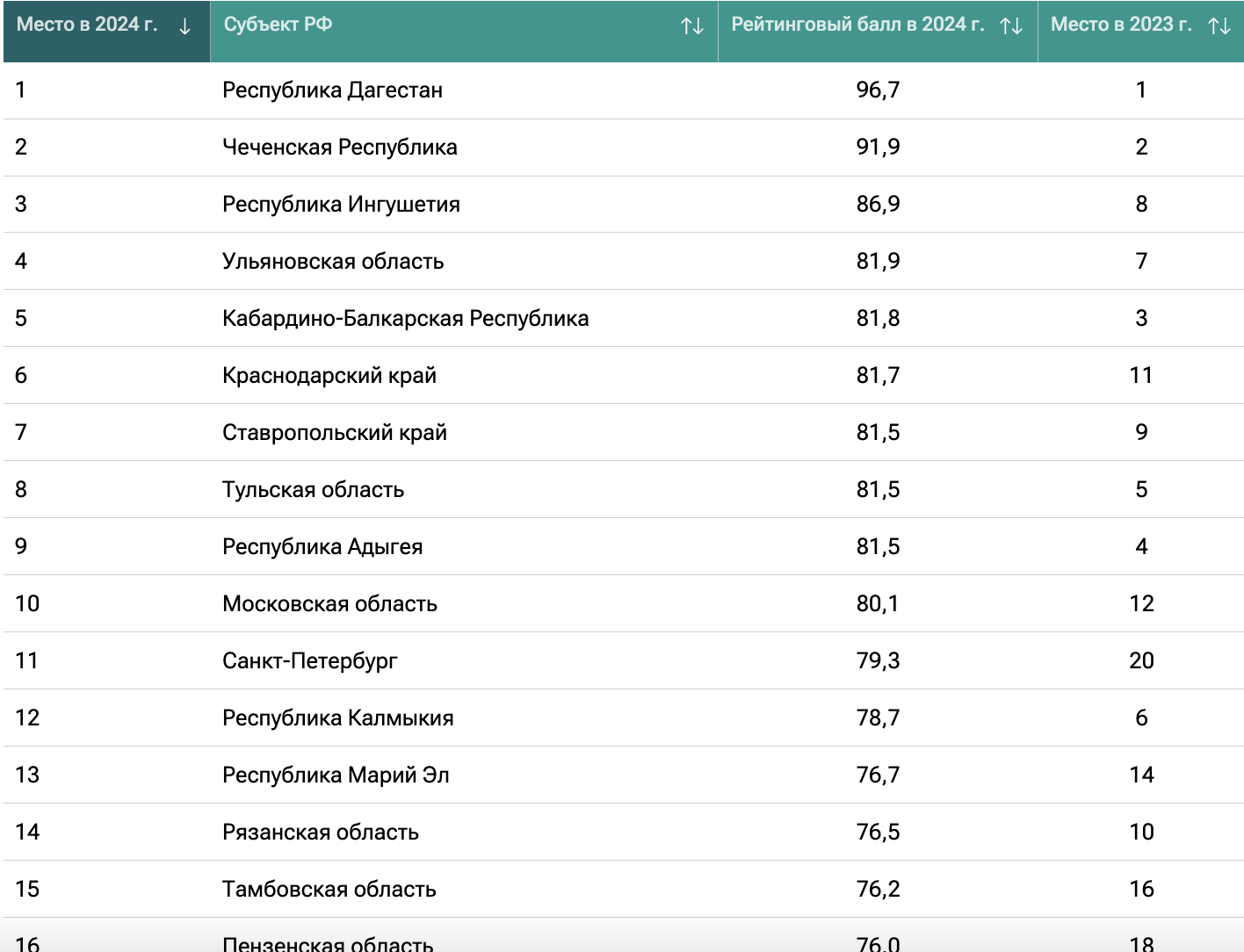Click the Рейтинговый балл в 2024 г. header label
The image size is (1244, 952).
click(857, 25)
